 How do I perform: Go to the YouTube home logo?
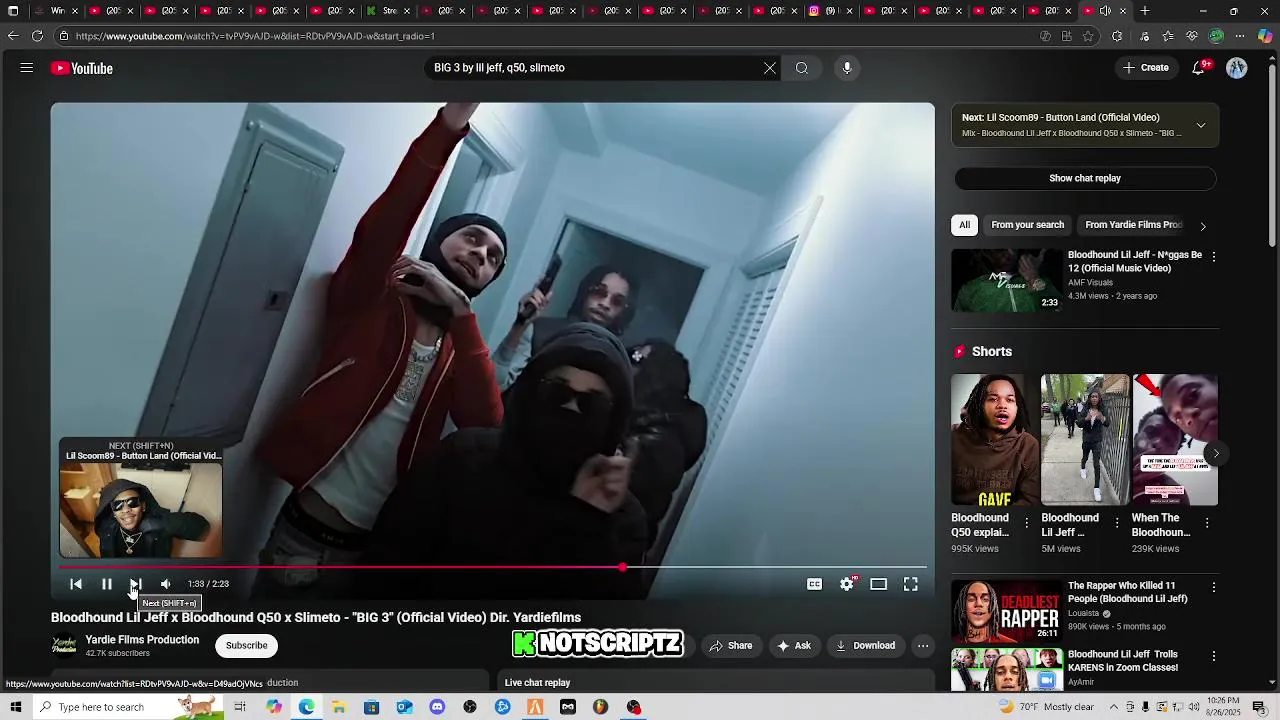click(x=82, y=68)
